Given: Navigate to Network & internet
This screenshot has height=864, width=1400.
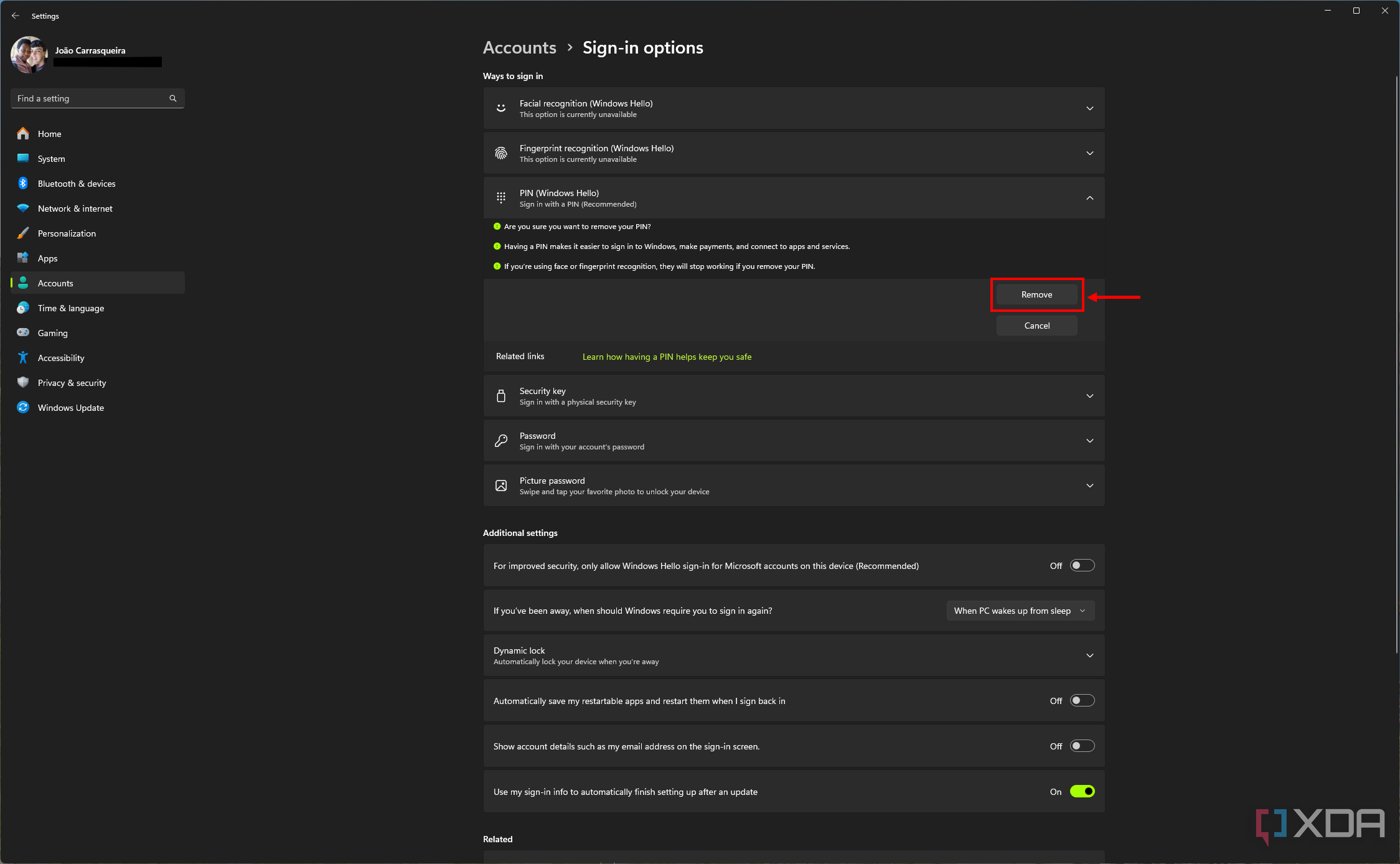Looking at the screenshot, I should (x=98, y=208).
